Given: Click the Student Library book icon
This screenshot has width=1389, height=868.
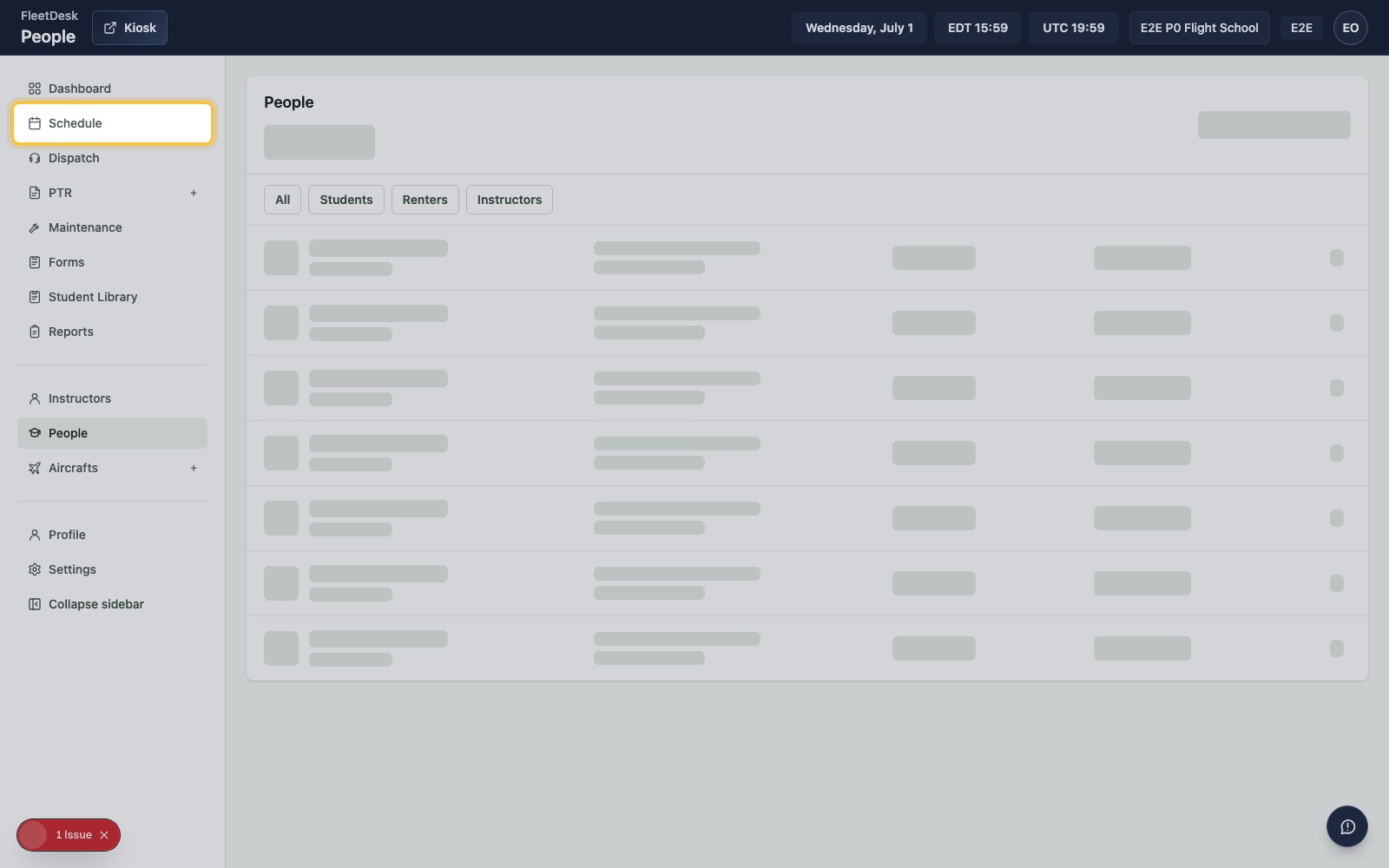Looking at the screenshot, I should (x=35, y=297).
